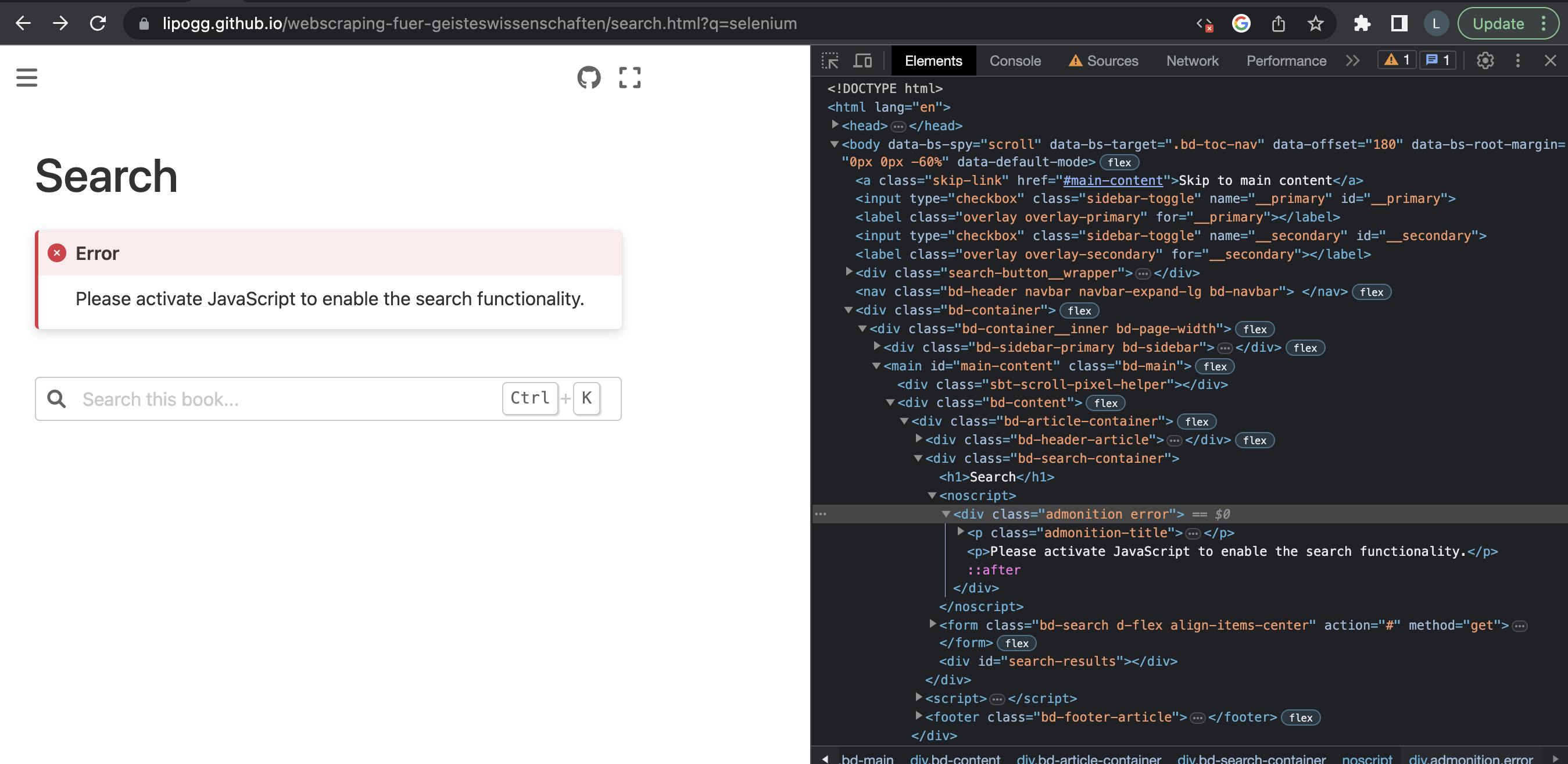
Task: Collapse the body element node
Action: [x=835, y=144]
